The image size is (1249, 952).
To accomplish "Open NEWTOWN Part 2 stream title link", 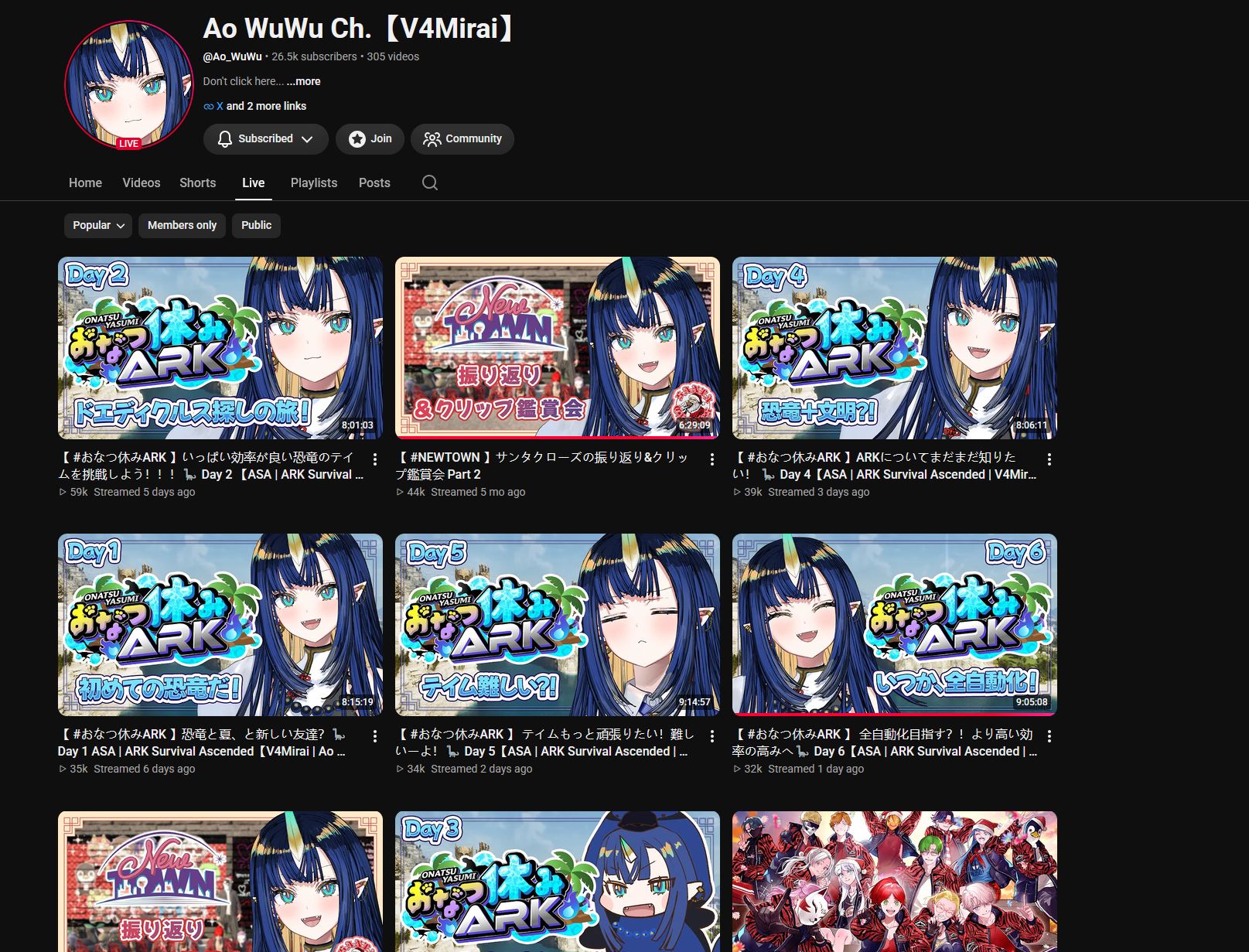I will tap(542, 466).
